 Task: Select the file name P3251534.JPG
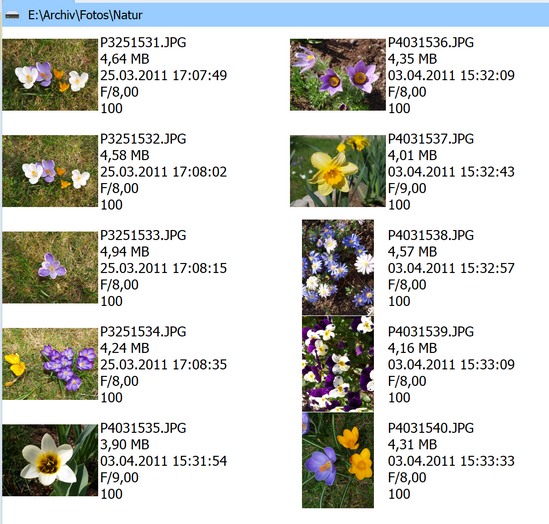tap(143, 331)
